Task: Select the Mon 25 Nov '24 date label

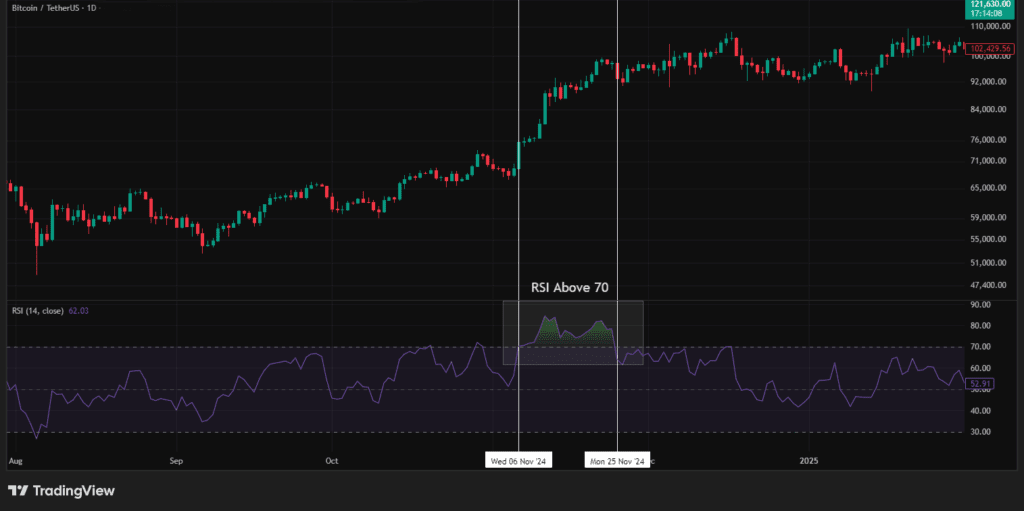Action: (616, 461)
